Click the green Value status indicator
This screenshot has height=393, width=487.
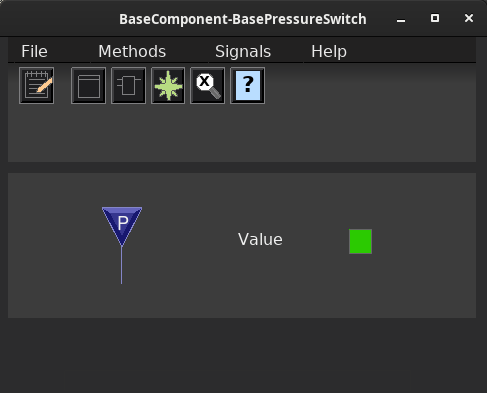360,241
